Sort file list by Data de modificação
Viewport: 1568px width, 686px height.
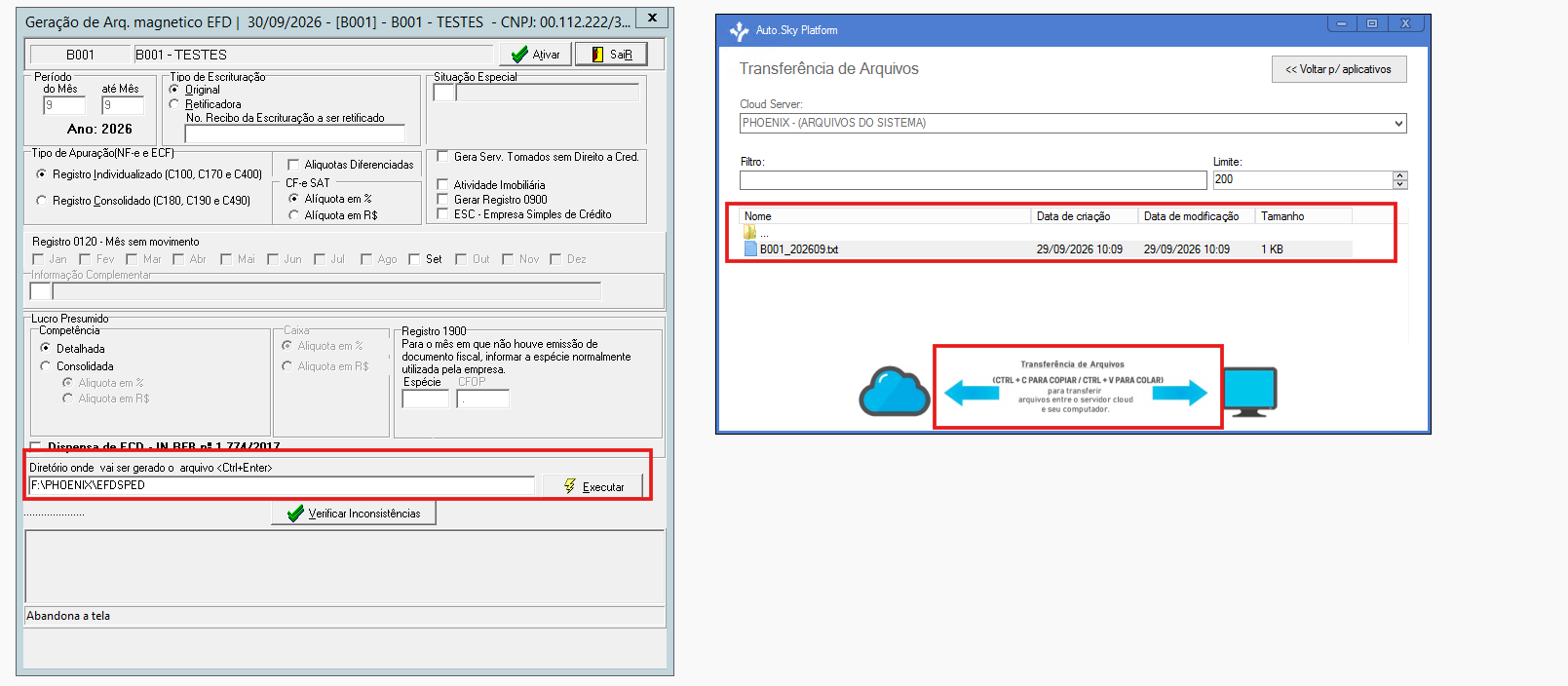pos(1197,216)
